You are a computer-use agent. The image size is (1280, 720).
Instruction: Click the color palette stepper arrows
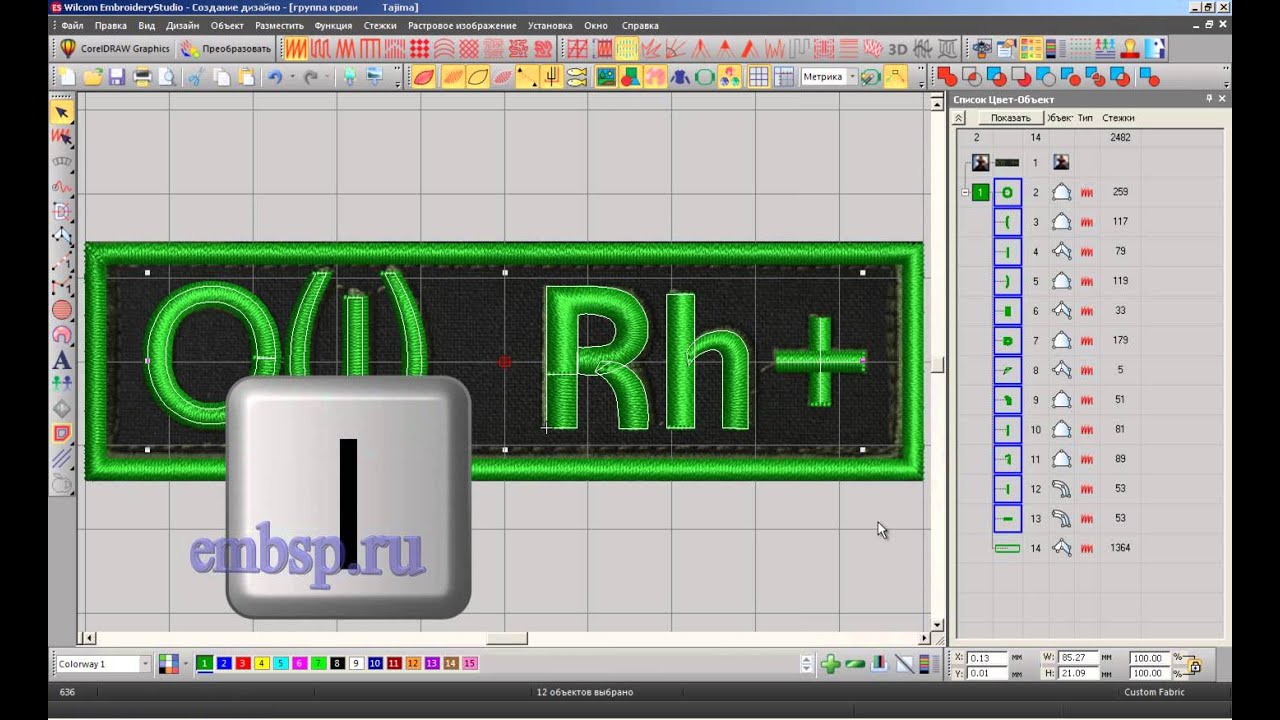click(x=807, y=664)
